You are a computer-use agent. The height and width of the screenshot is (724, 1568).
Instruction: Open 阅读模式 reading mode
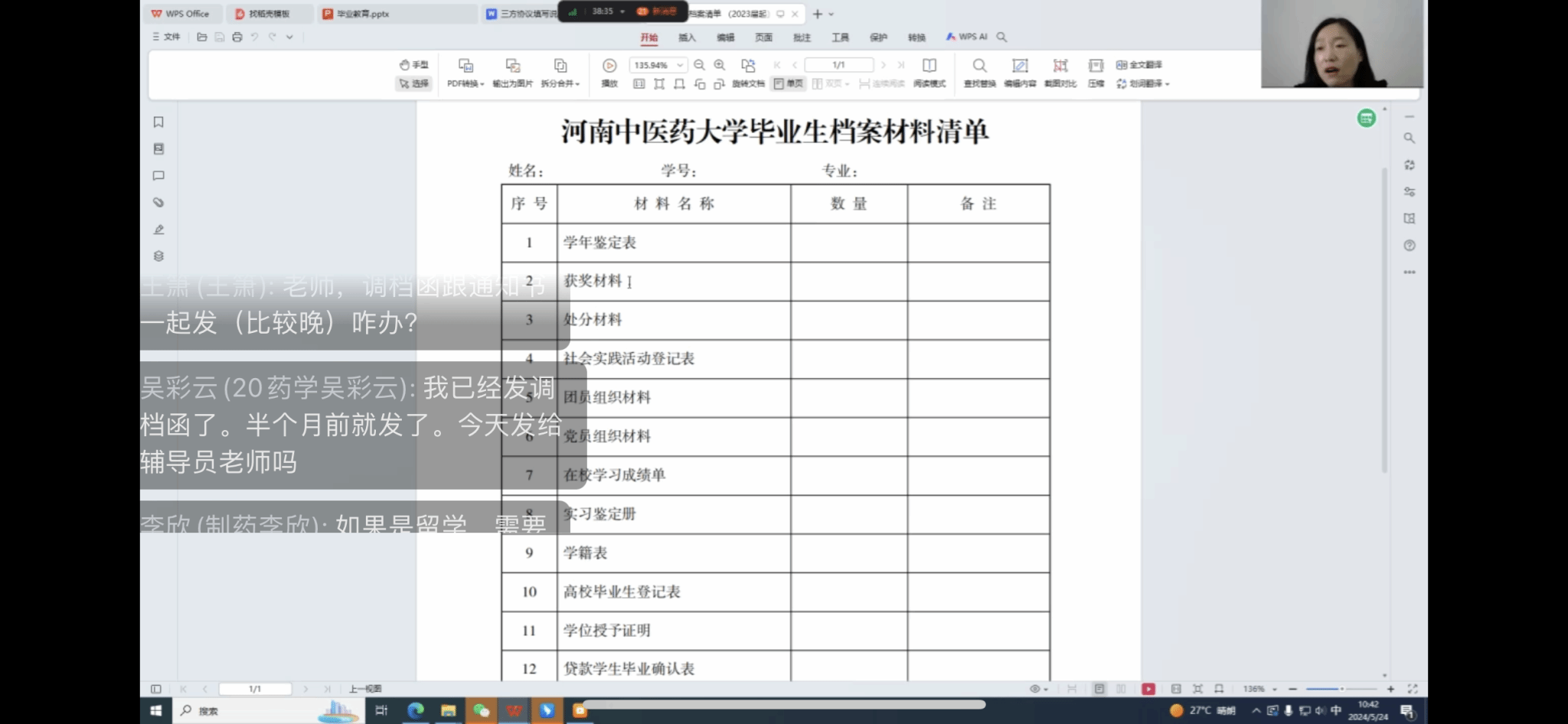pos(929,67)
